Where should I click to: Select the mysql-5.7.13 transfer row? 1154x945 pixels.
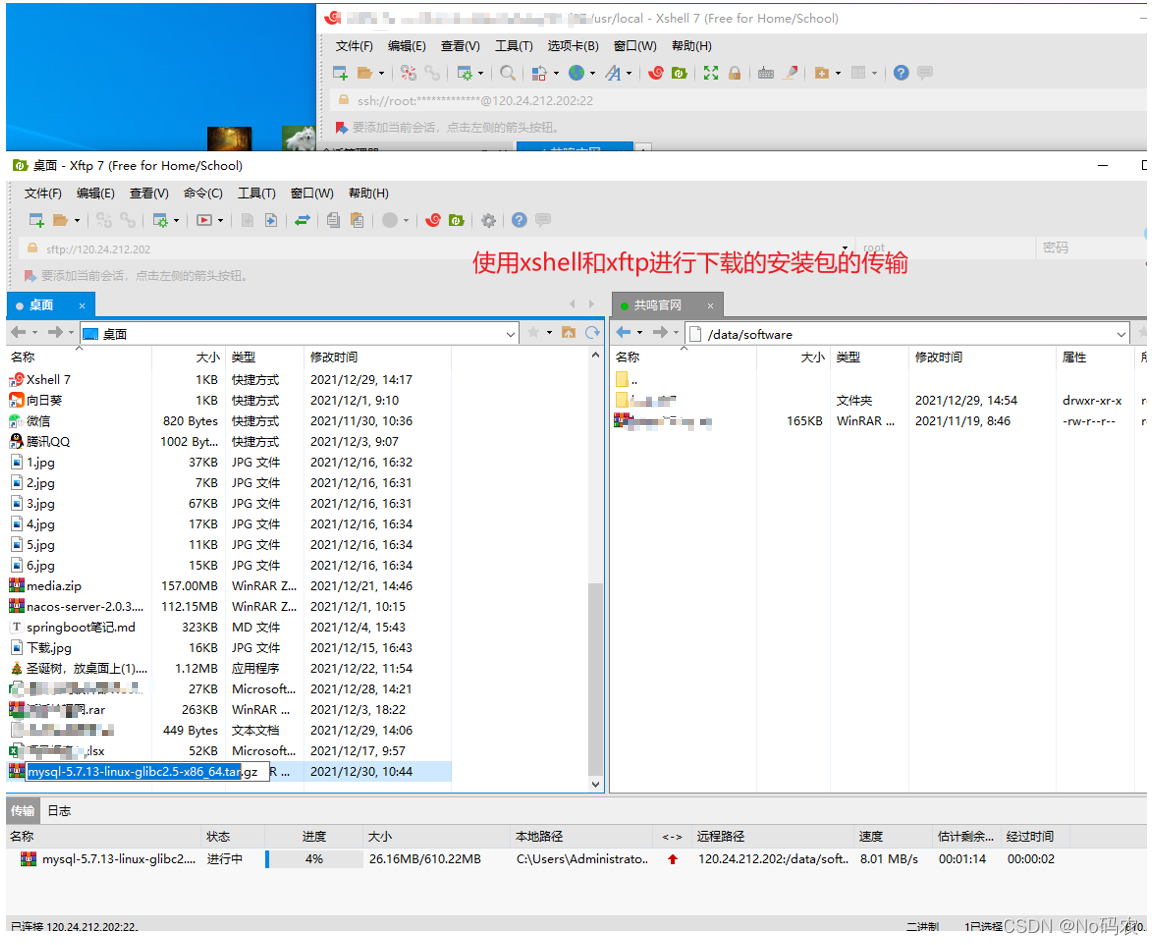(574, 859)
